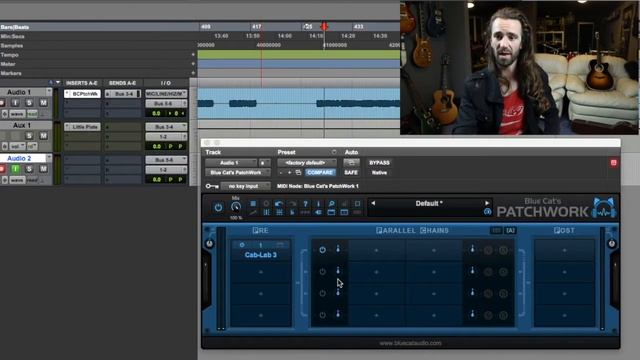Viewport: 640px width, 360px height.
Task: Mute the Audio 1 track
Action: point(43,103)
